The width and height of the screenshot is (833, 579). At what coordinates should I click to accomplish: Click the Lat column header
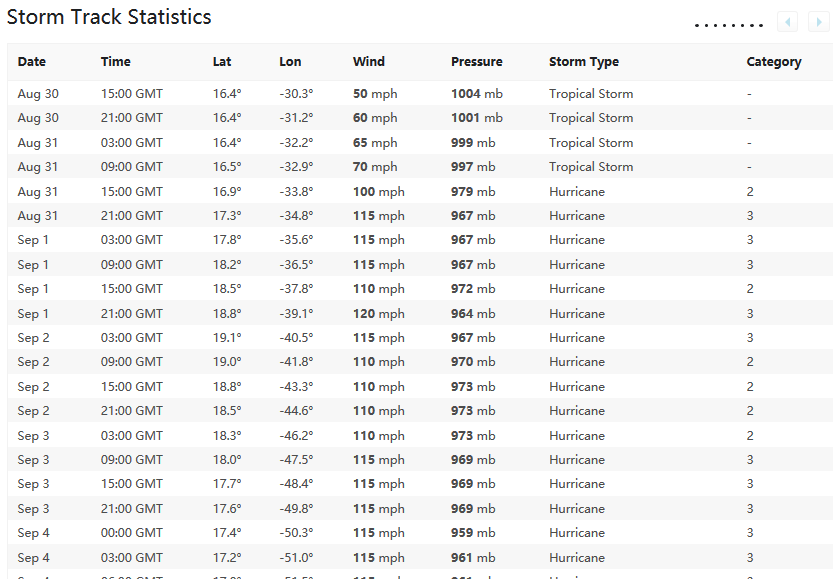tap(222, 62)
